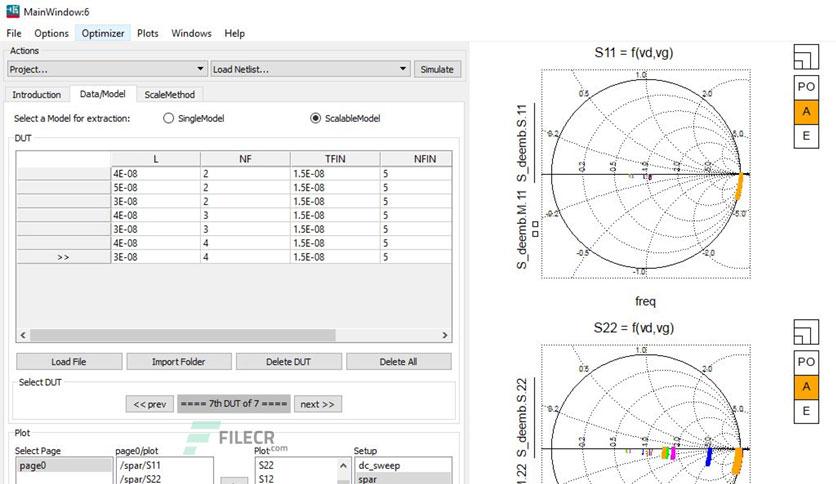Open the Options menu
The height and width of the screenshot is (484, 836).
coord(51,33)
